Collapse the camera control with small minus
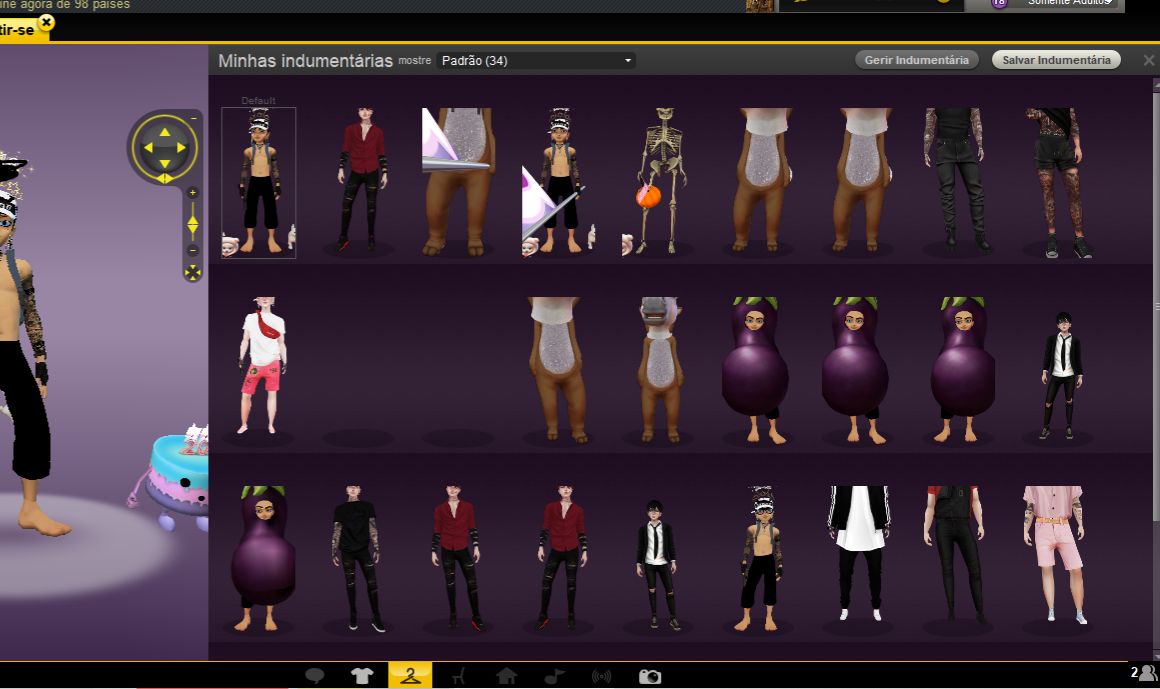 (x=194, y=118)
